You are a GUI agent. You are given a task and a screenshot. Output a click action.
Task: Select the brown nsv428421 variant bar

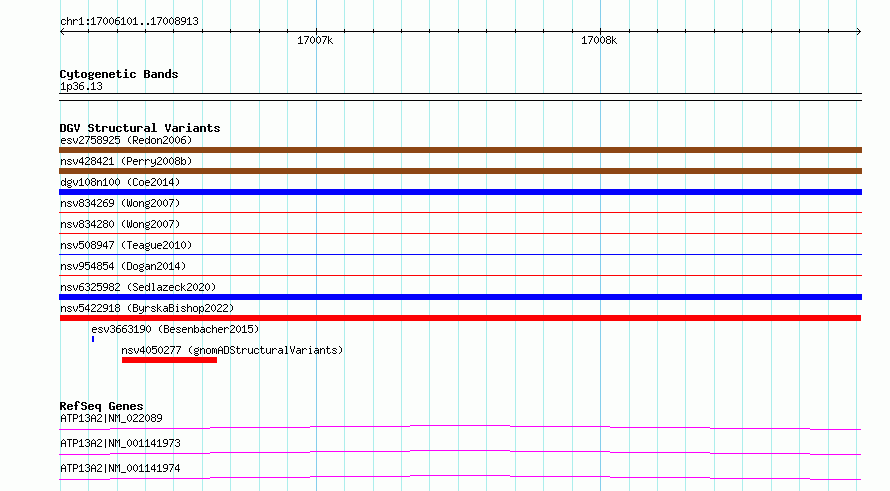coord(460,171)
